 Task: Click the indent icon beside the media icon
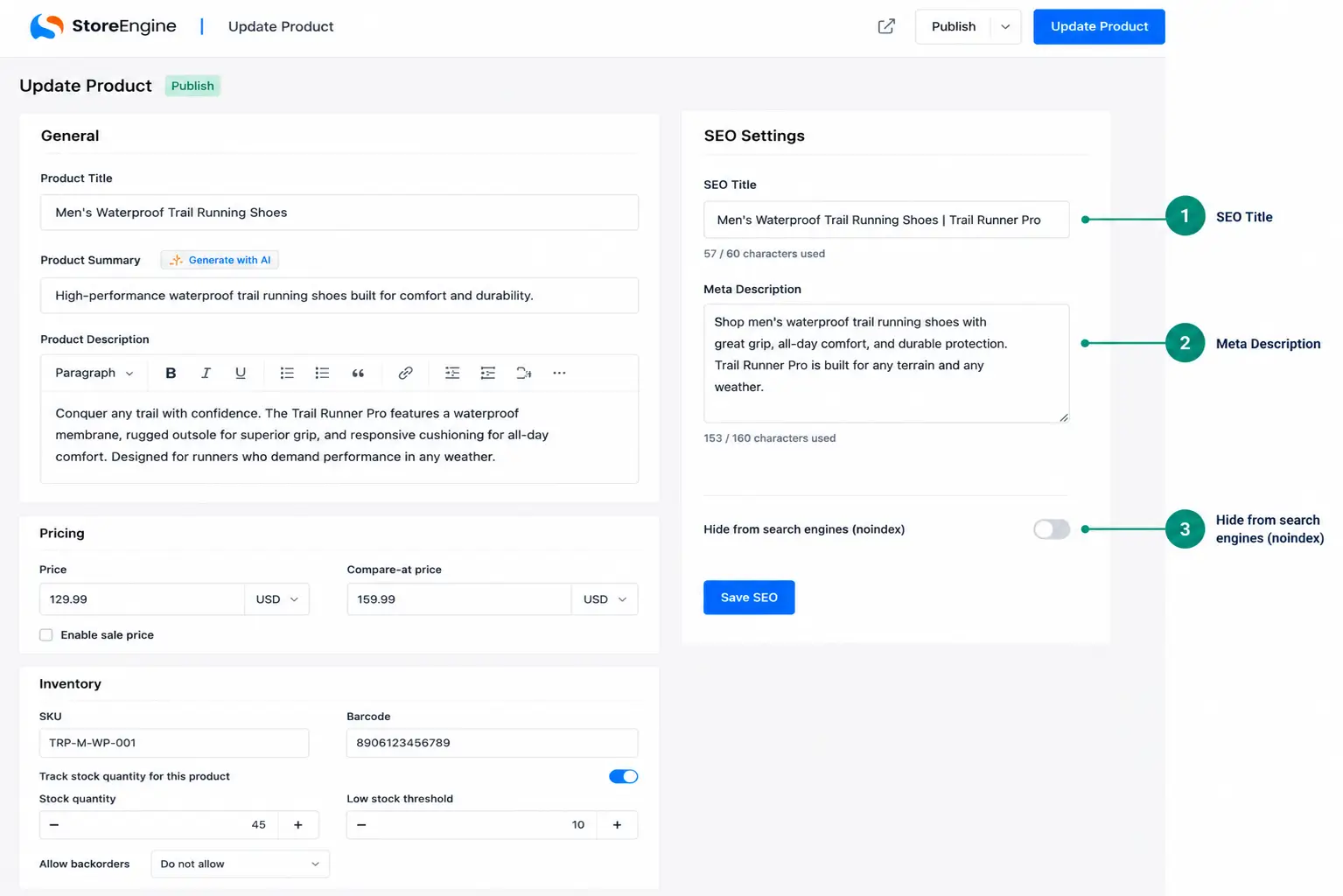click(x=488, y=373)
